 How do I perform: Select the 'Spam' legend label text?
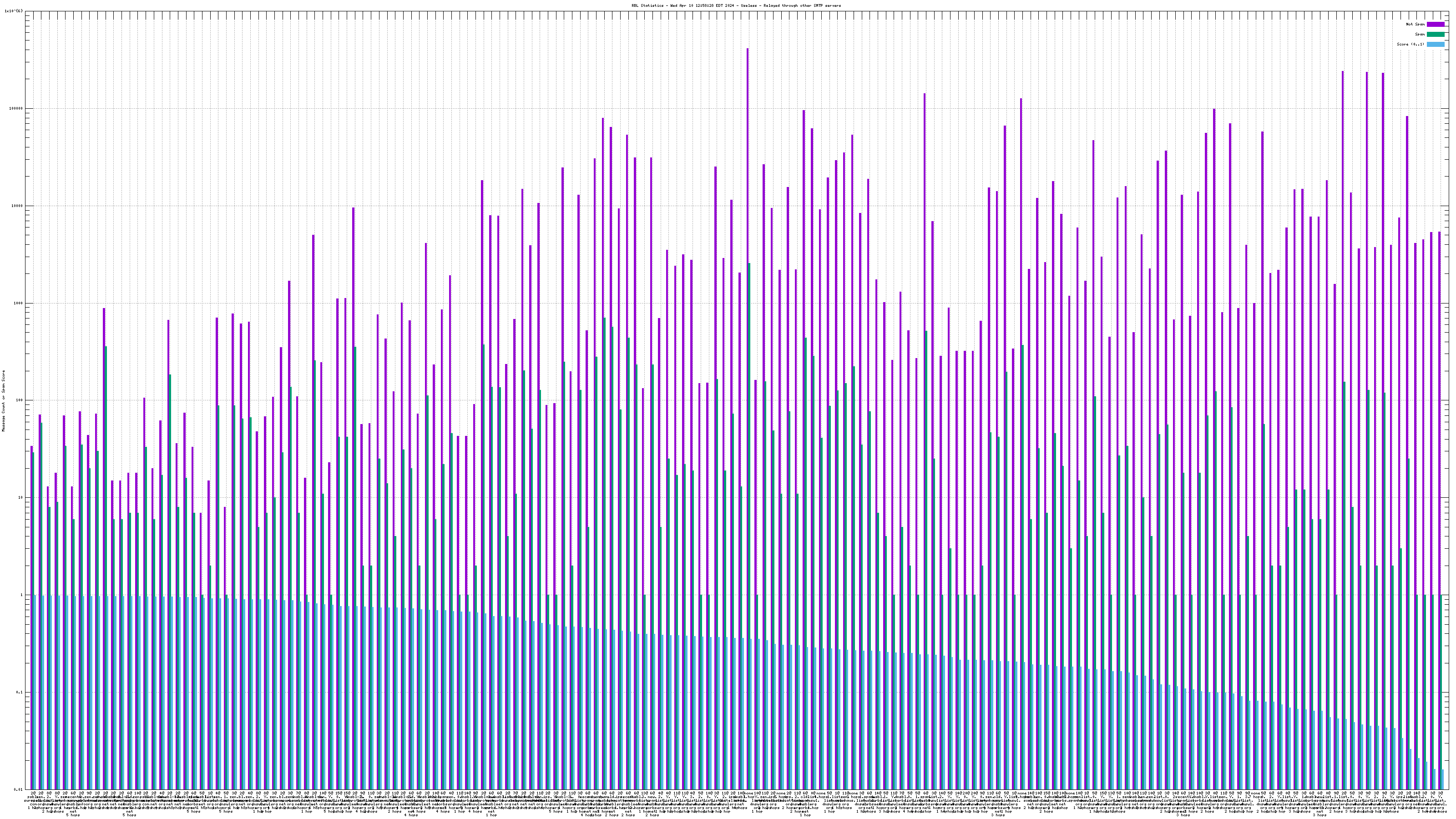tap(1420, 35)
